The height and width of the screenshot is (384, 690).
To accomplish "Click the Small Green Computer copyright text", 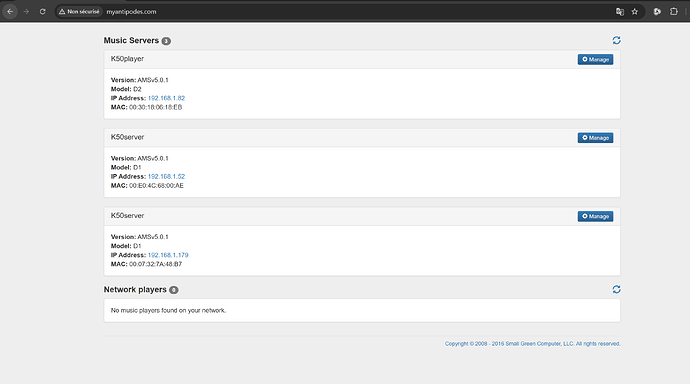I will tap(532, 344).
